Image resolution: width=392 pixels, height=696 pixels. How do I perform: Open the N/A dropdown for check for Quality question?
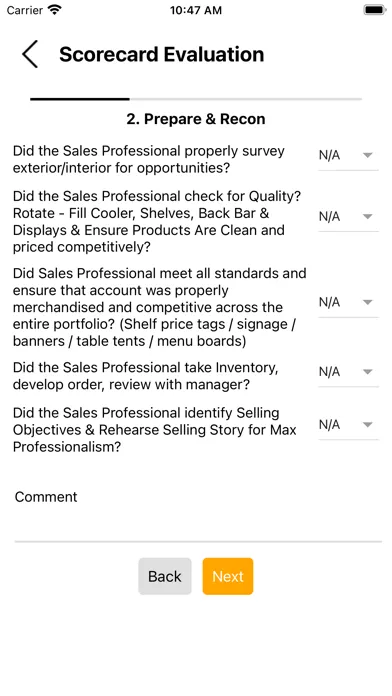click(x=348, y=217)
